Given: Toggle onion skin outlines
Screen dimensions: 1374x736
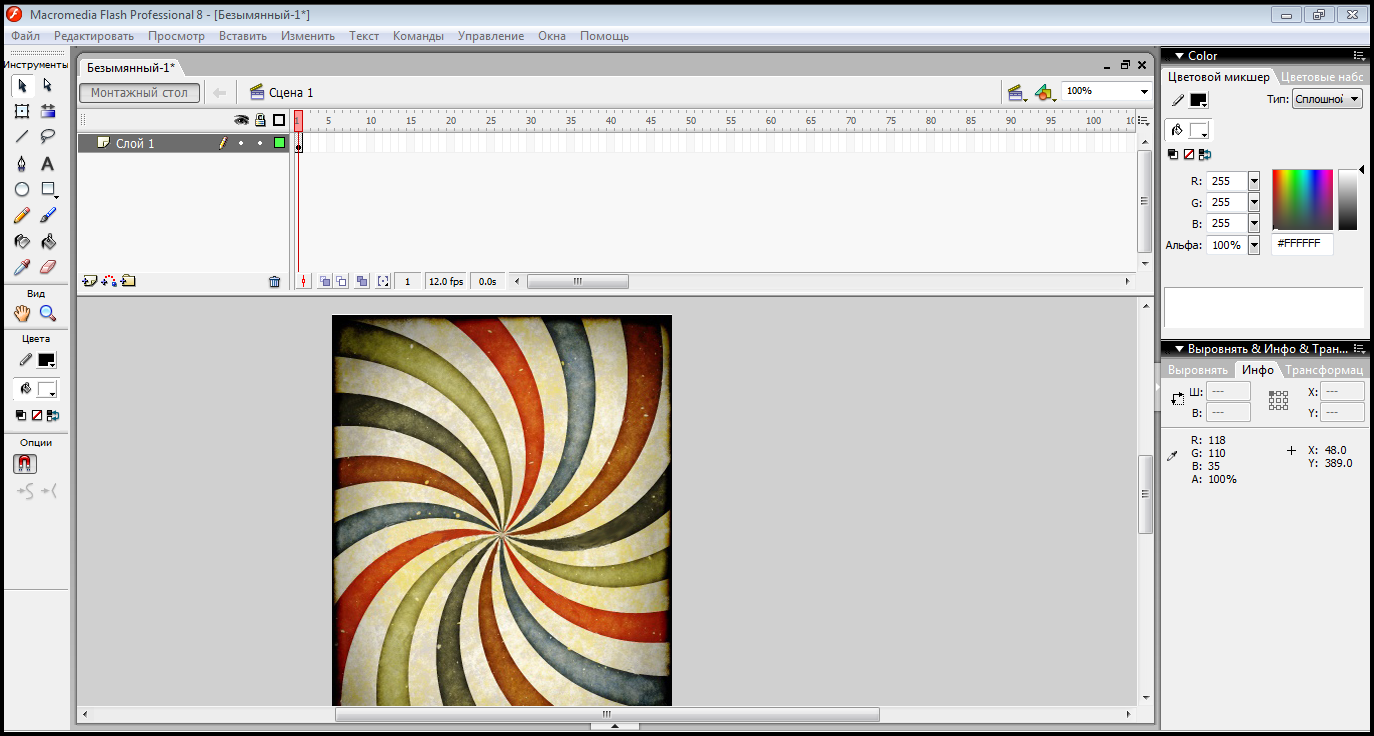Looking at the screenshot, I should [341, 282].
